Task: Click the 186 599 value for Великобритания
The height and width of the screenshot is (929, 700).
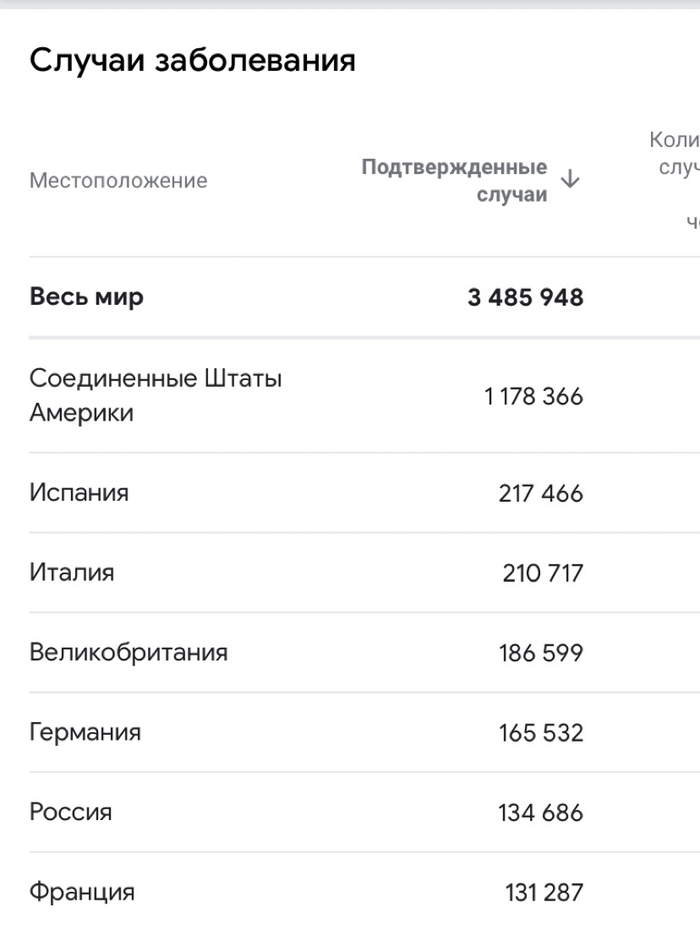Action: [x=542, y=652]
